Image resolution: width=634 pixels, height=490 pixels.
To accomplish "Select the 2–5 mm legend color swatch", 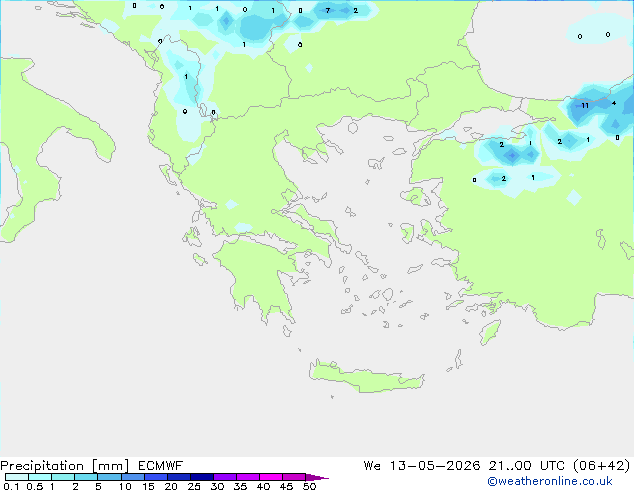I will pos(86,477).
